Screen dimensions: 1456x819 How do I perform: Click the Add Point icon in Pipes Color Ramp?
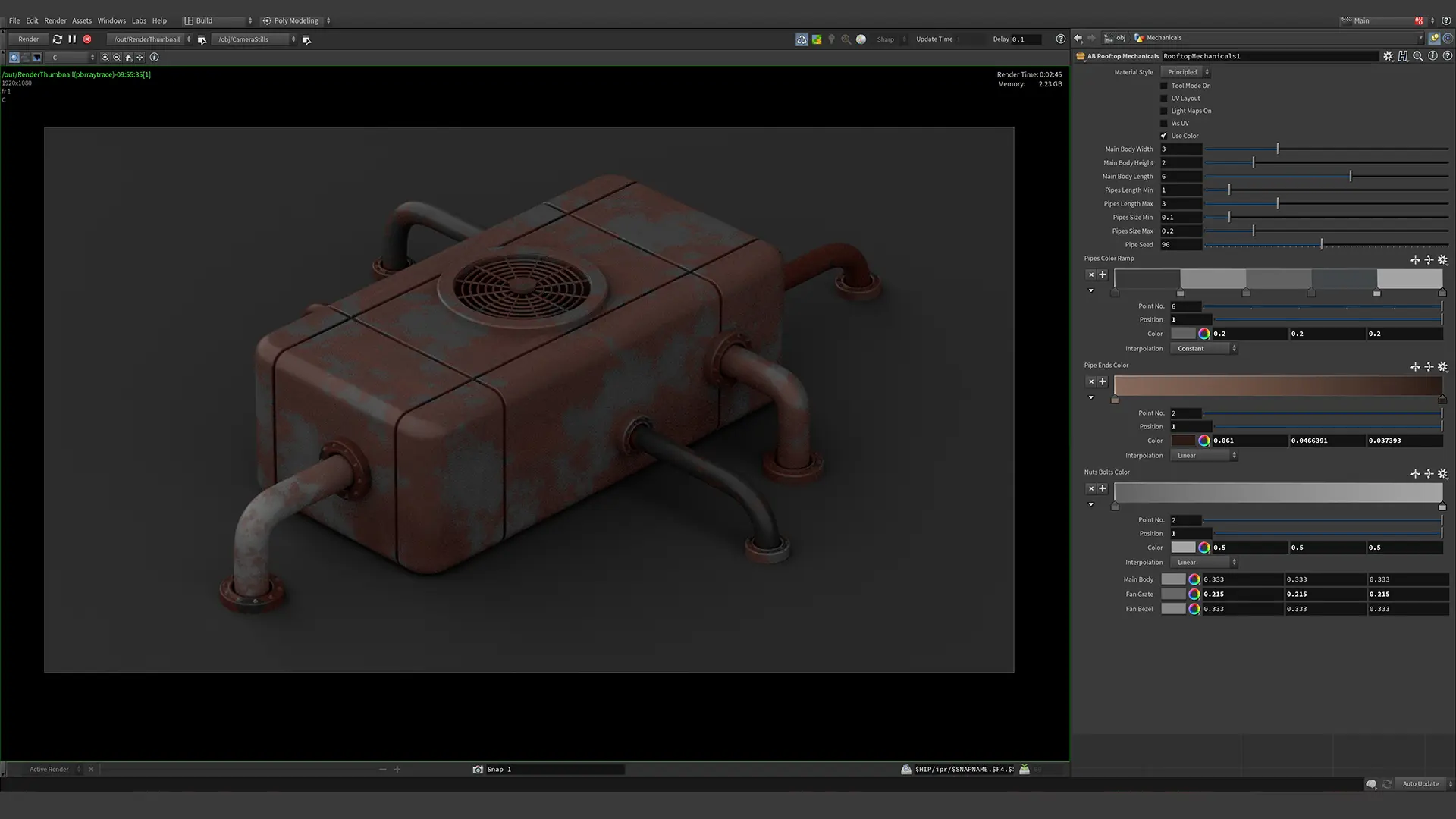pos(1103,275)
